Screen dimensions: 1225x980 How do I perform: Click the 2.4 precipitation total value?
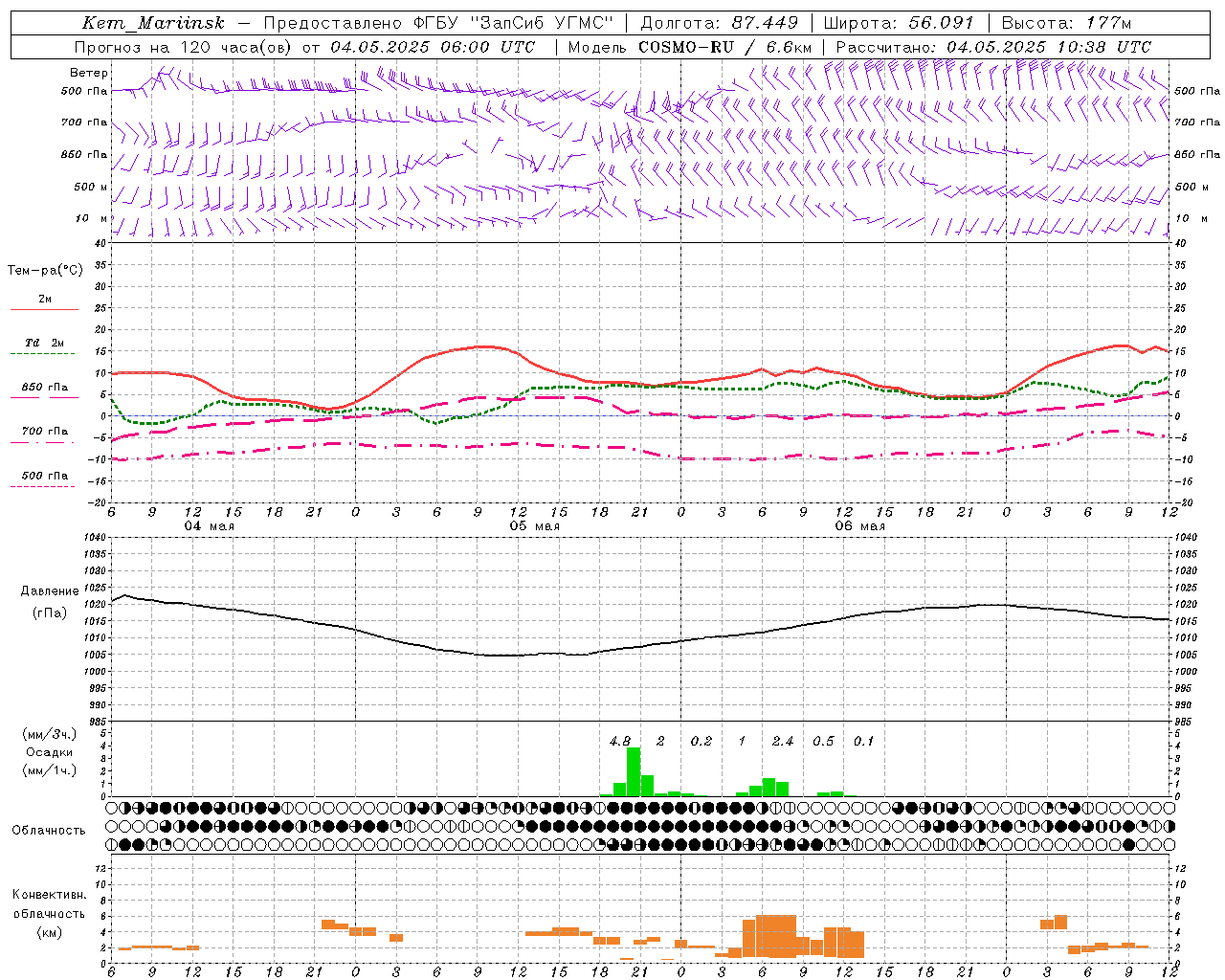pyautogui.click(x=783, y=741)
